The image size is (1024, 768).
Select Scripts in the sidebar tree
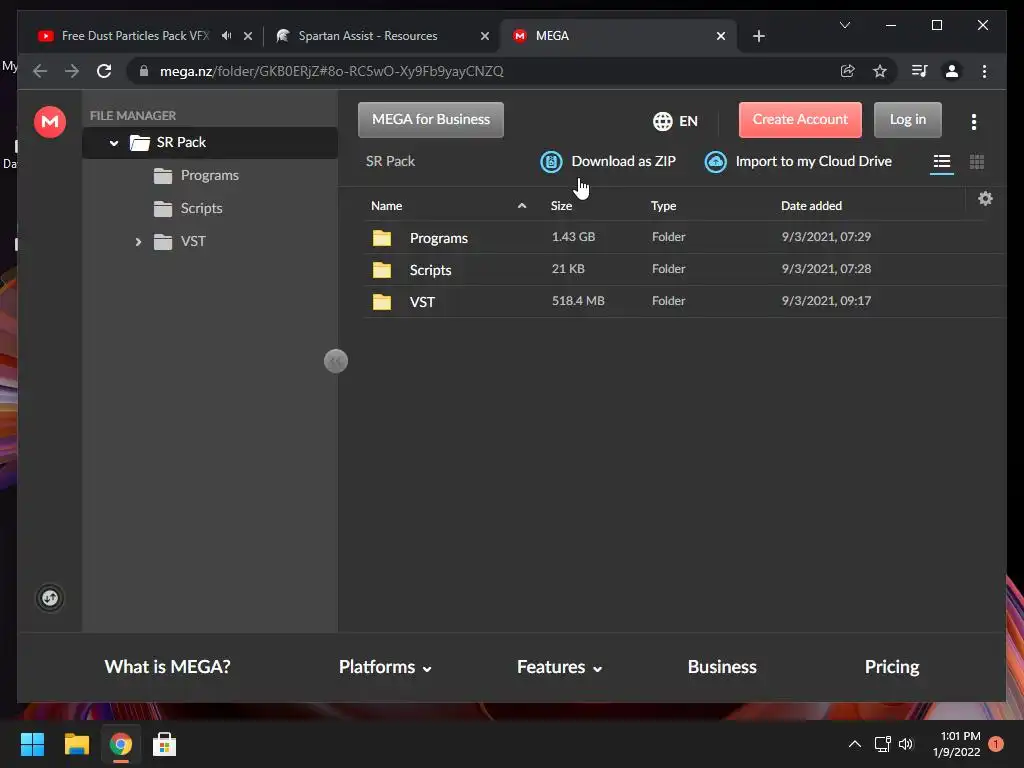[202, 208]
